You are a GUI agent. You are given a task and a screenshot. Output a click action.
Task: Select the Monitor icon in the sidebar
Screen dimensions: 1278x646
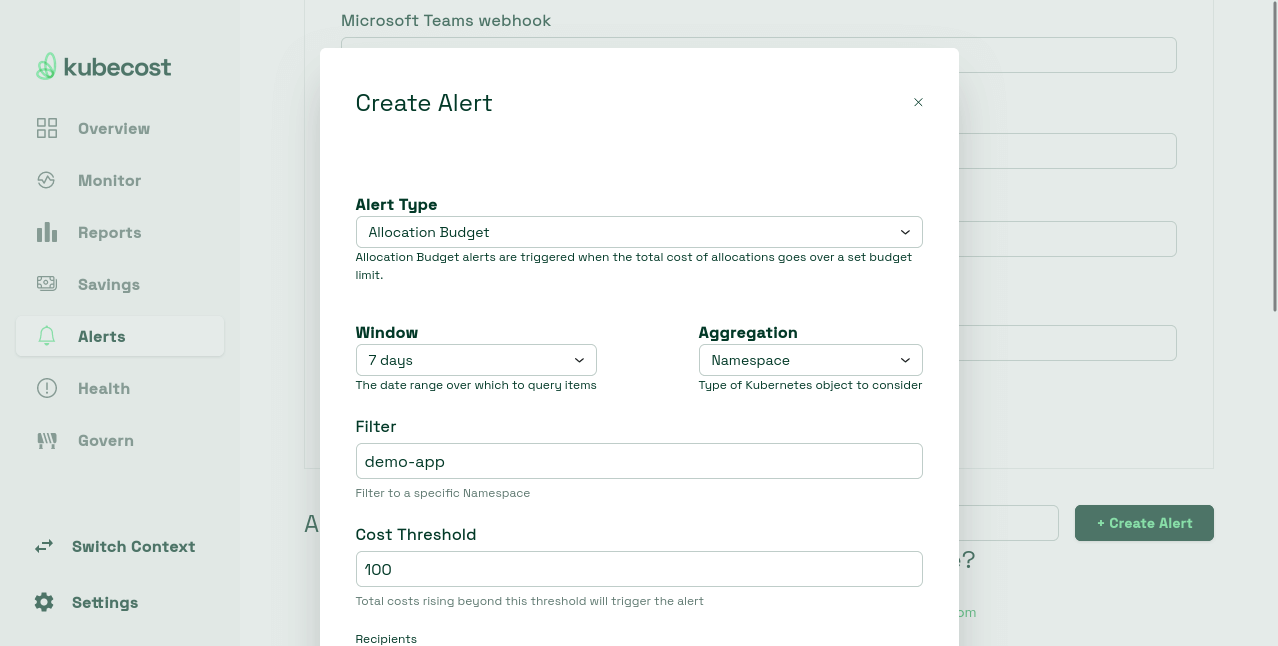[x=46, y=180]
